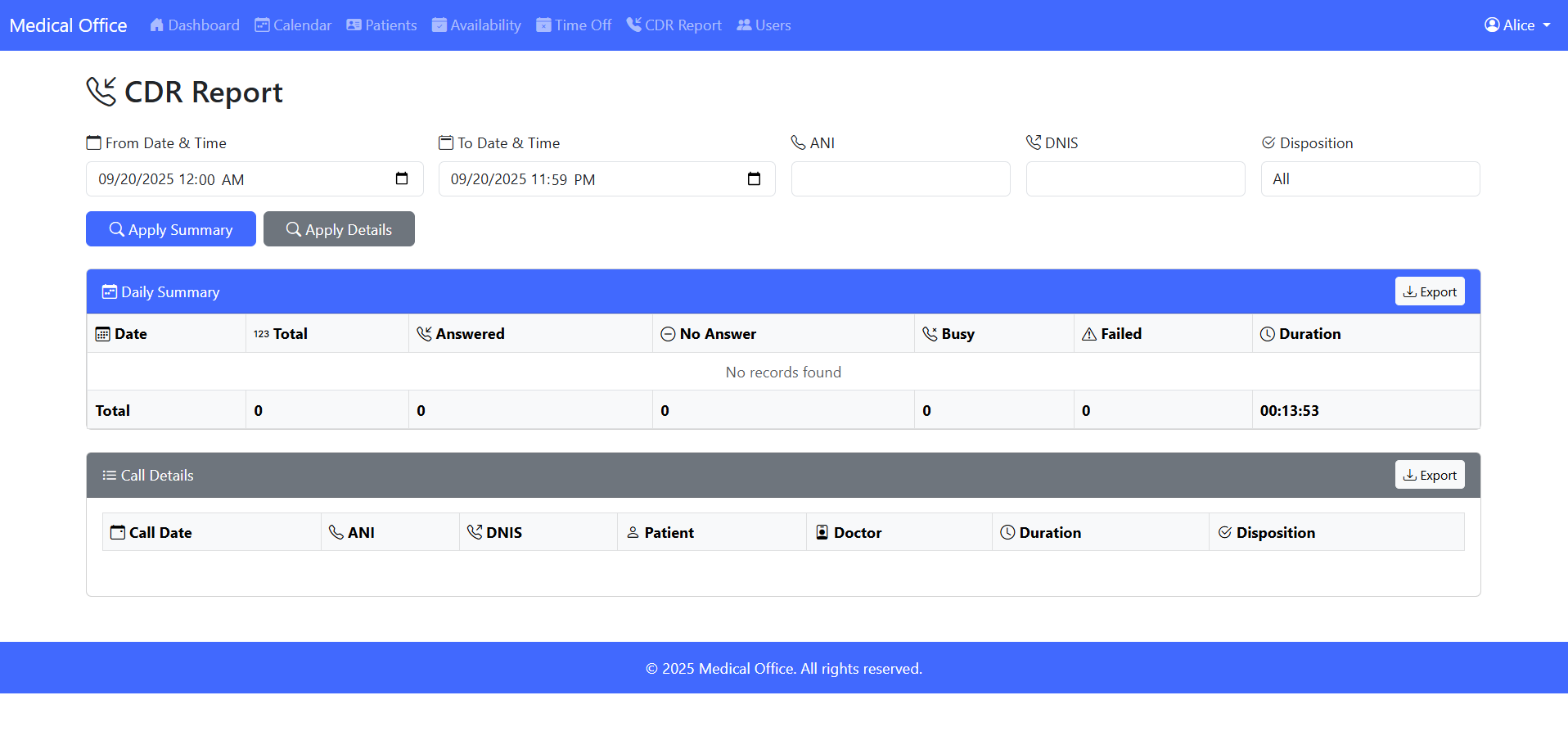Viewport: 1568px width, 754px height.
Task: Select the Time Off briefcase icon
Action: [x=543, y=25]
